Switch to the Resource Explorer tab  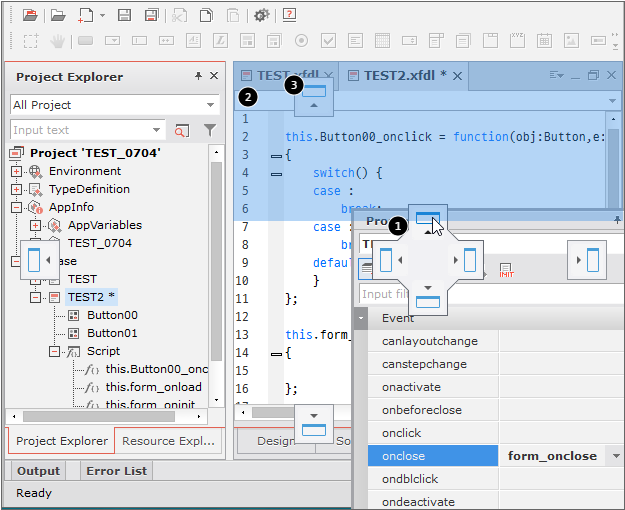[x=167, y=441]
